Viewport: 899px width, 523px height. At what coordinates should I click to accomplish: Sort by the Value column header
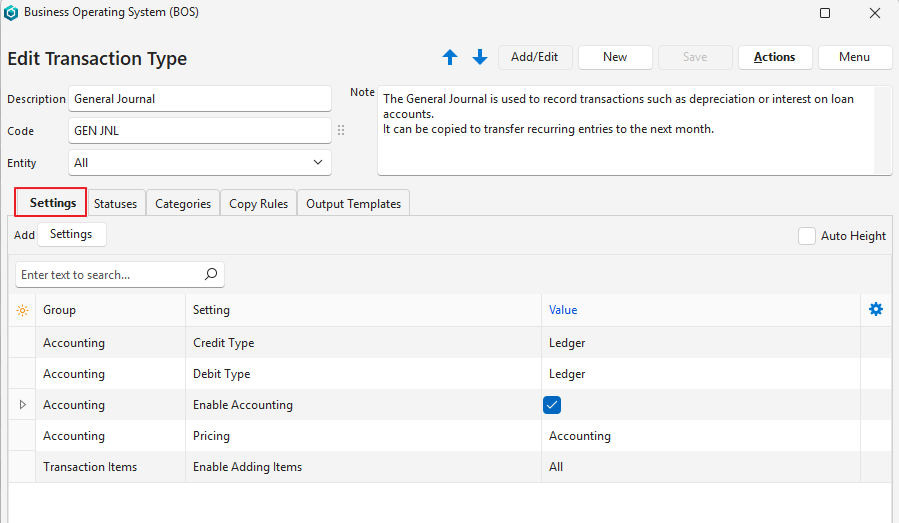[x=563, y=310]
